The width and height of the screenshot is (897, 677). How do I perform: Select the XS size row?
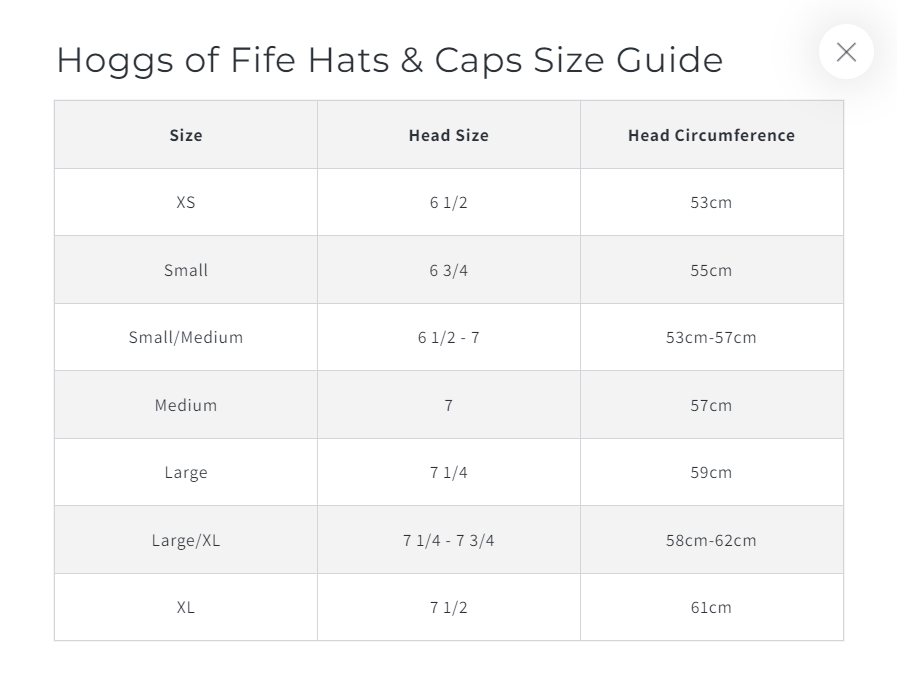tap(185, 202)
